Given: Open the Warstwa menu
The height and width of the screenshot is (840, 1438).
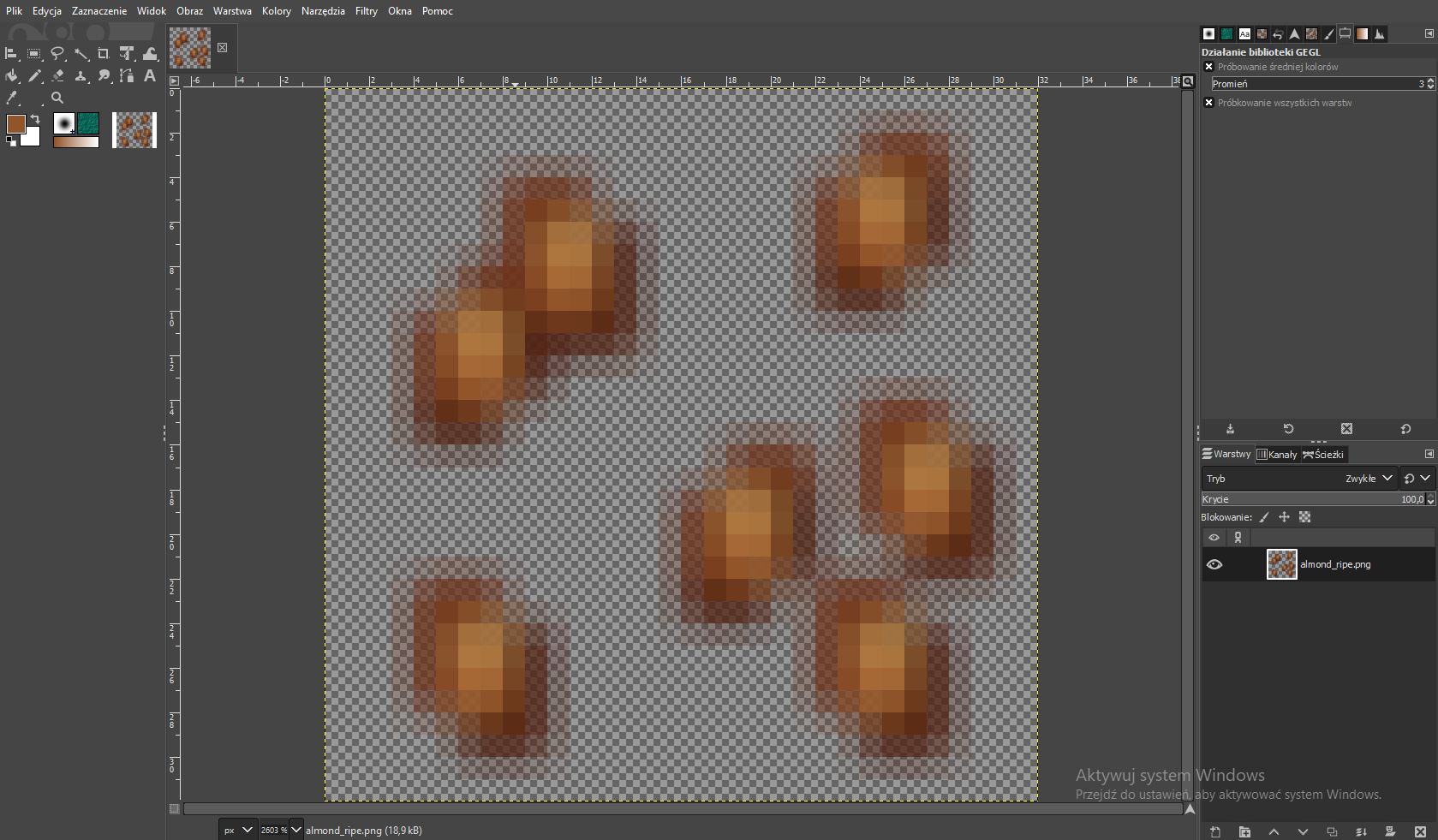Looking at the screenshot, I should 232,11.
